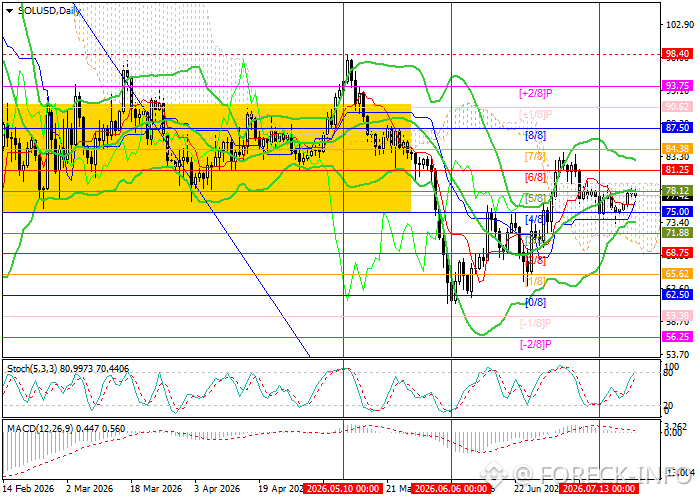Click the [-2/8]P Murrey level label
Screen dimensions: 700x500
click(536, 344)
